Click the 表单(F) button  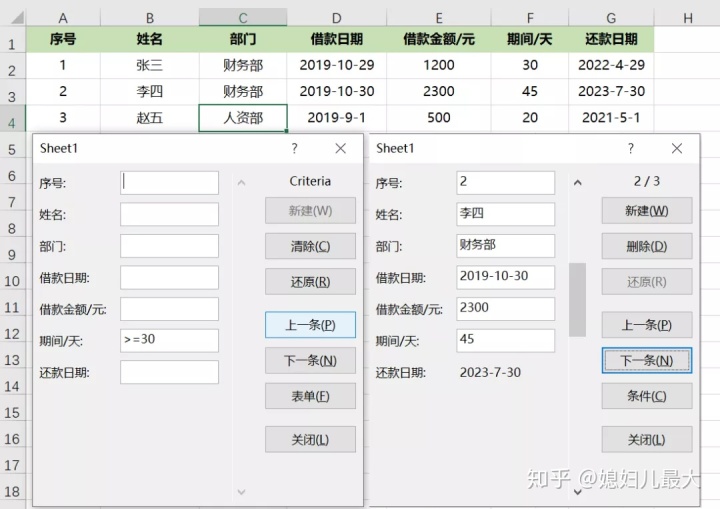pyautogui.click(x=310, y=396)
